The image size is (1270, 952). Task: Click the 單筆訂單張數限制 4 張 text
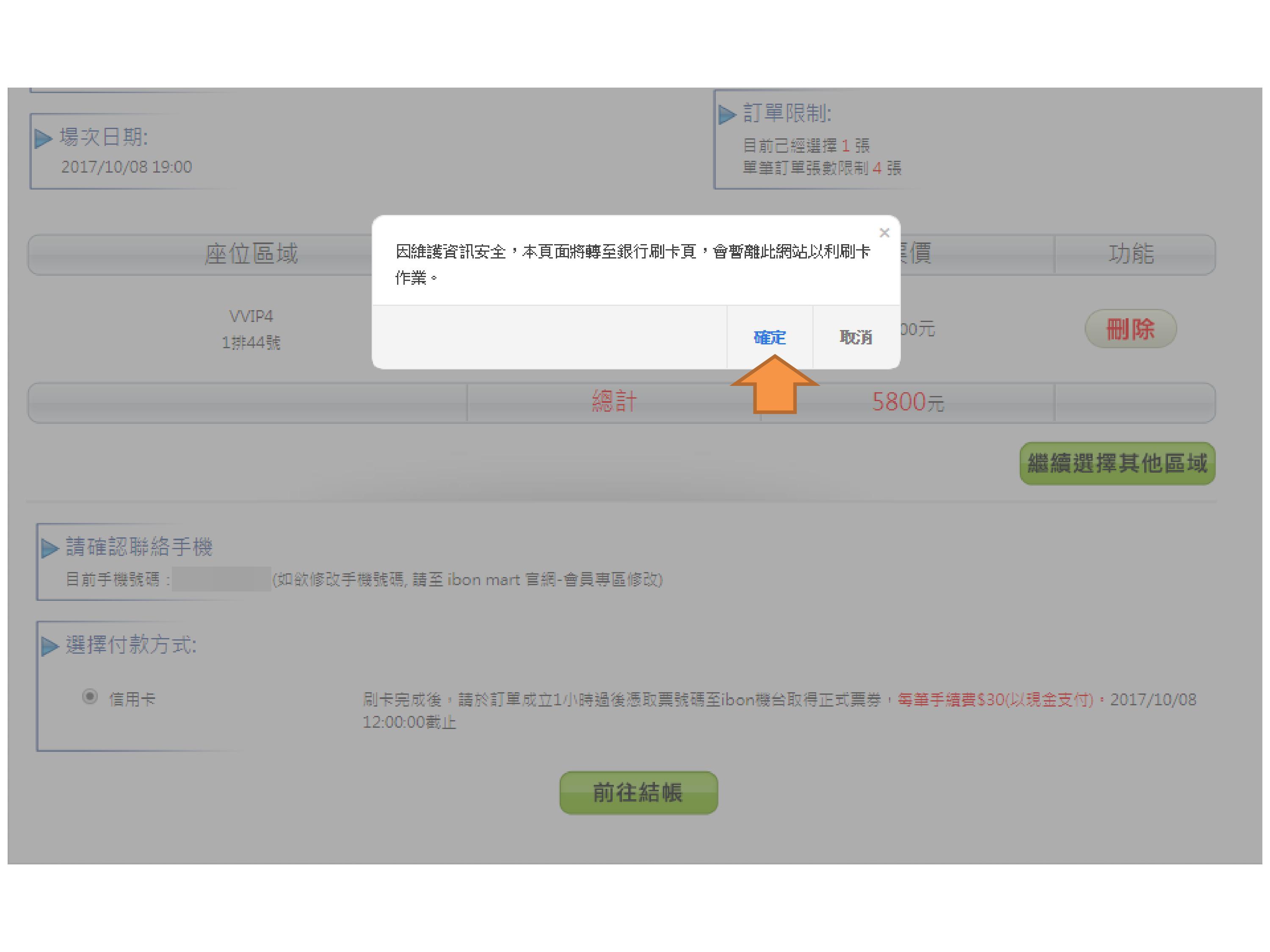(822, 168)
